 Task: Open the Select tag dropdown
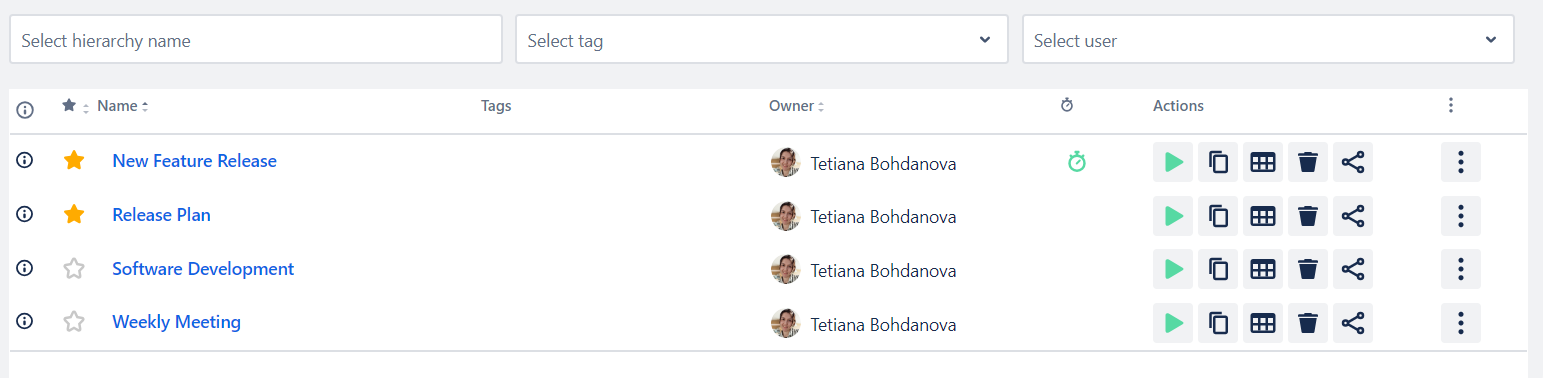click(x=762, y=40)
